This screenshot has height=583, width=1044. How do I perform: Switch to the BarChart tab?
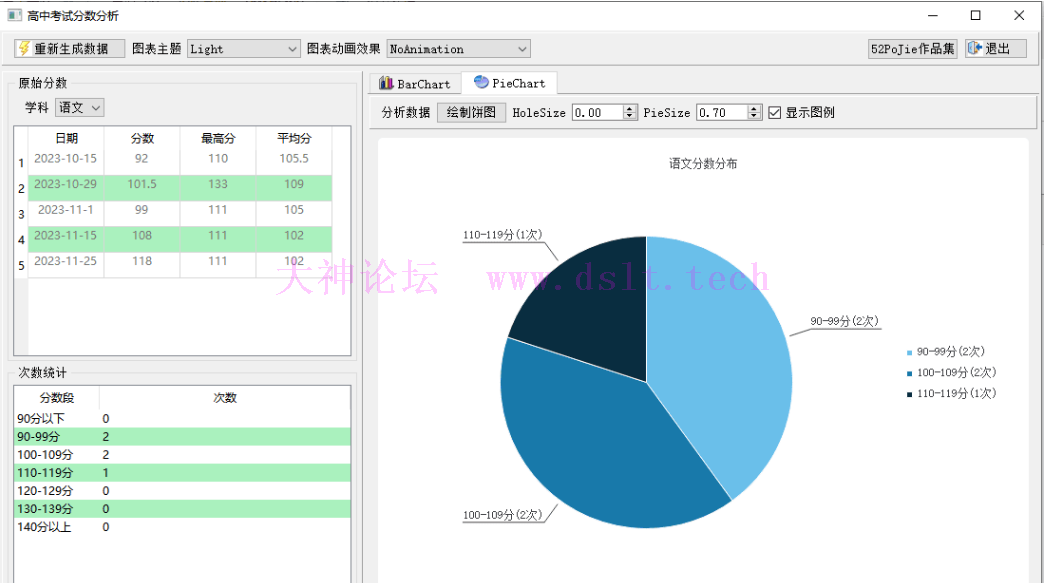[x=414, y=84]
